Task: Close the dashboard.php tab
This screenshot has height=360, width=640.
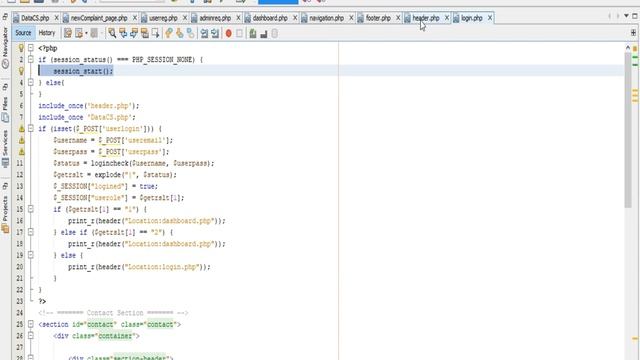Action: (x=295, y=18)
